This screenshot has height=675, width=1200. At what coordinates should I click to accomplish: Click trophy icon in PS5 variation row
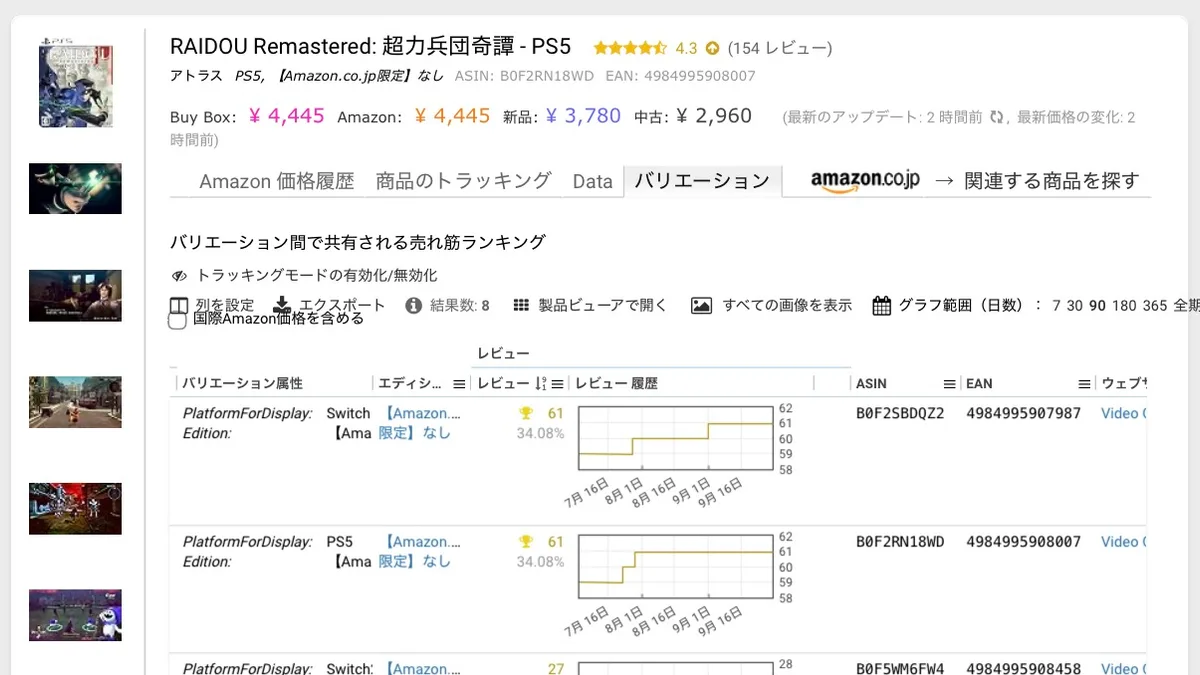coord(526,542)
